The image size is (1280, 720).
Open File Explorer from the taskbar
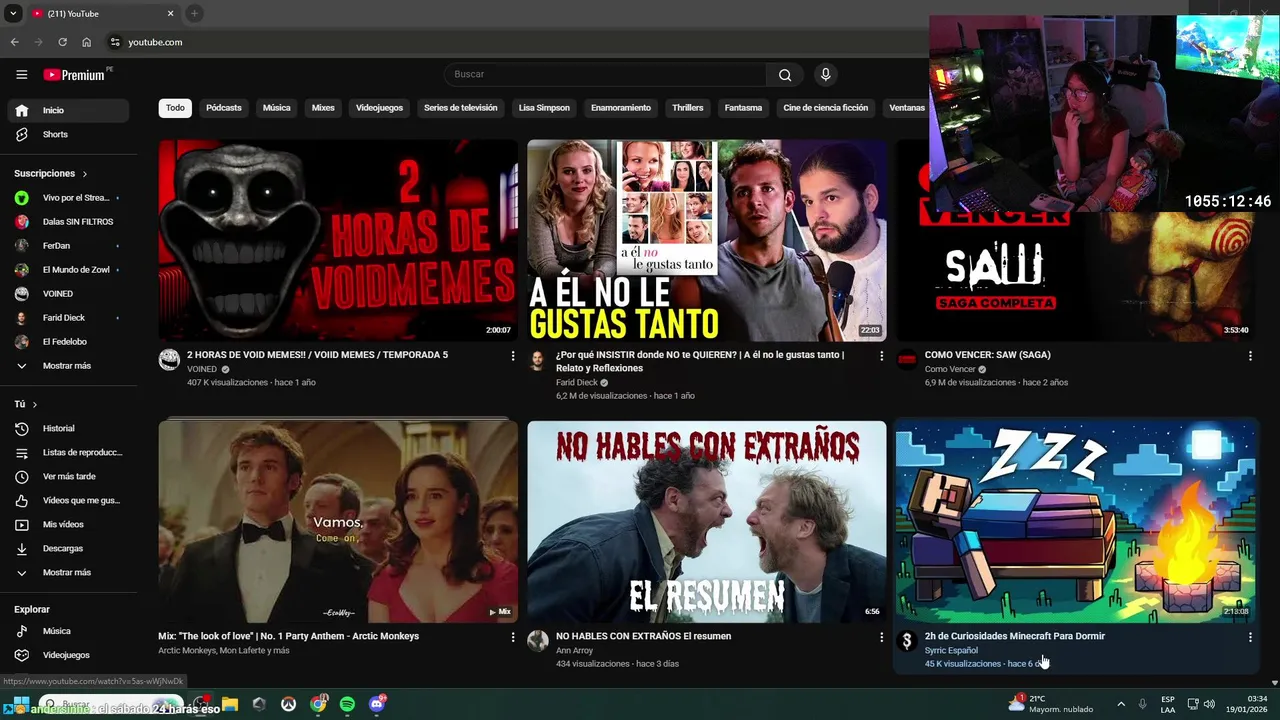pos(229,704)
